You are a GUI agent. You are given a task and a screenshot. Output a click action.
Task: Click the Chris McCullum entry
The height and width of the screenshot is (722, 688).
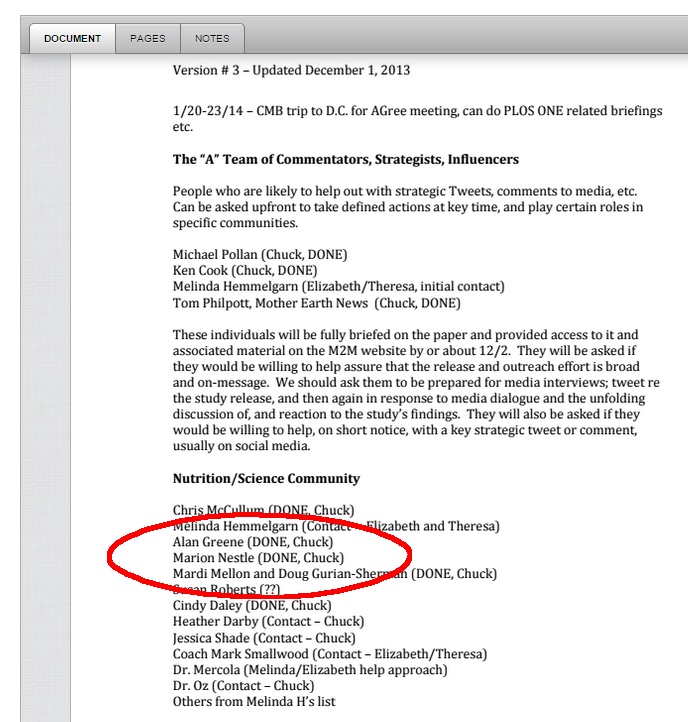[263, 510]
